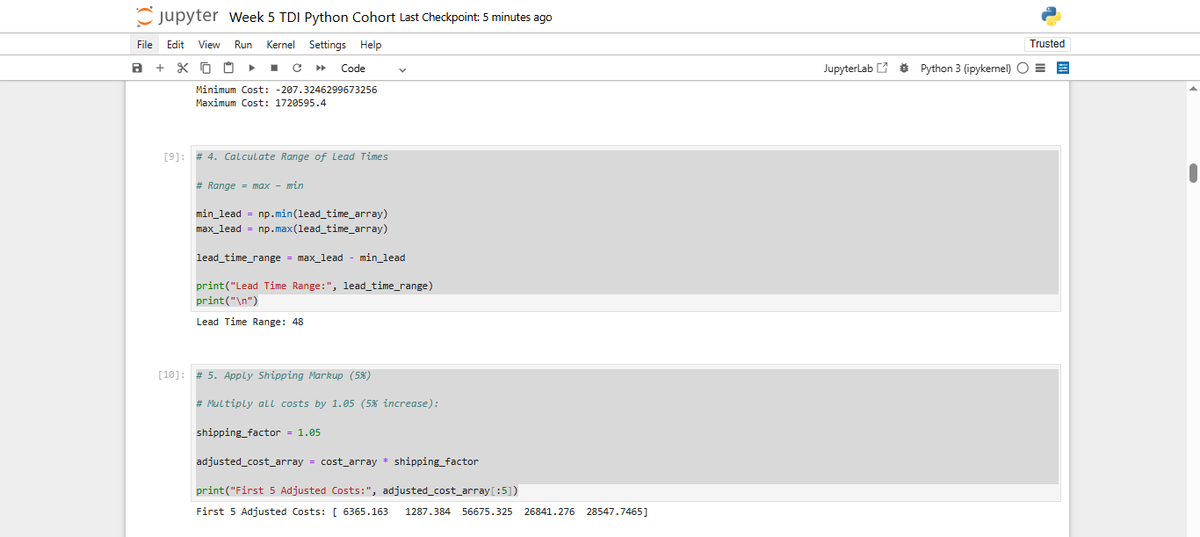The width and height of the screenshot is (1200, 537).
Task: Enable the debugger bug icon
Action: 904,69
